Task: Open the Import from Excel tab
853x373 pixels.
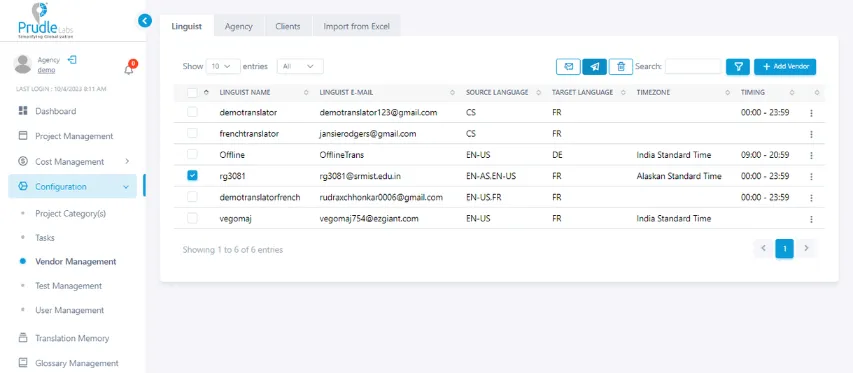Action: click(356, 26)
